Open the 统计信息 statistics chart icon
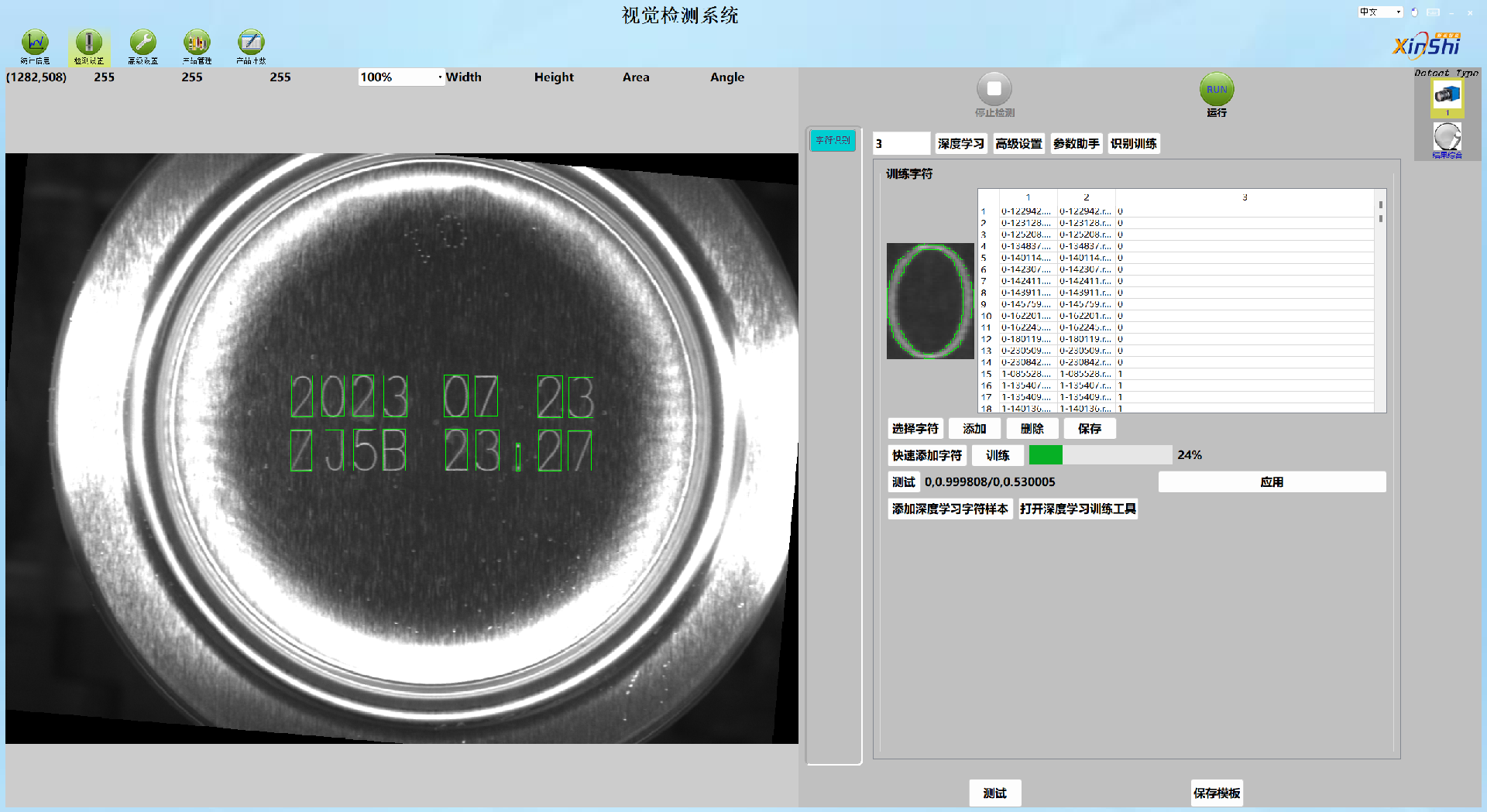The image size is (1487, 812). (35, 45)
